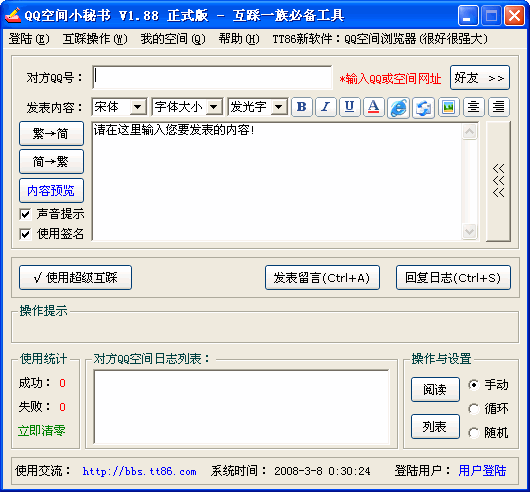Open the 我的空间(Q) menu

173,39
